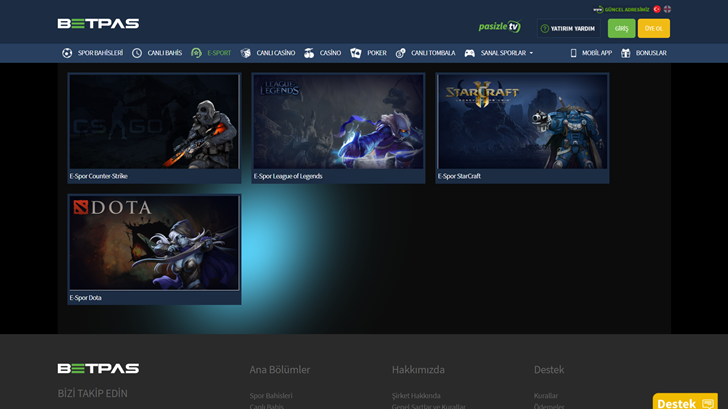Open the Destek chat button

coord(685,402)
